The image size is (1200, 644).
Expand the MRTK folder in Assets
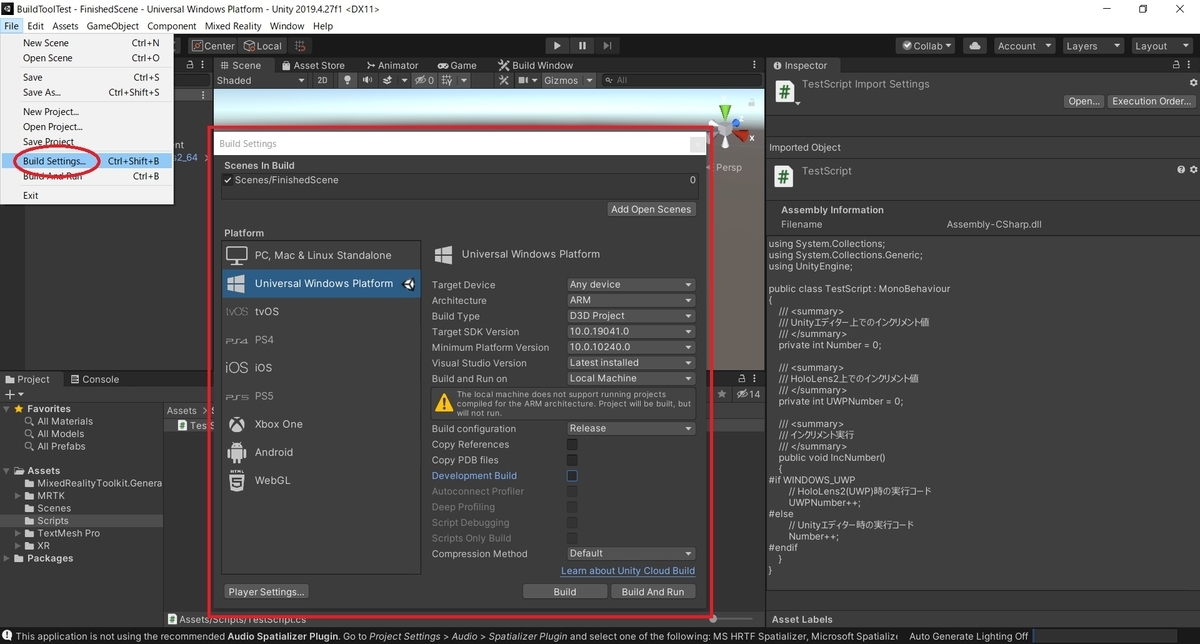pyautogui.click(x=19, y=496)
